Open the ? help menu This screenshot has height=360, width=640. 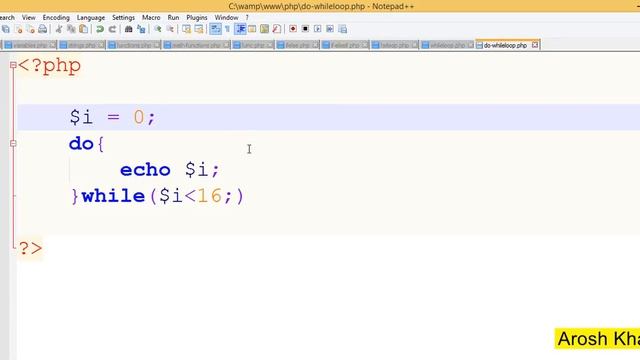(247, 18)
